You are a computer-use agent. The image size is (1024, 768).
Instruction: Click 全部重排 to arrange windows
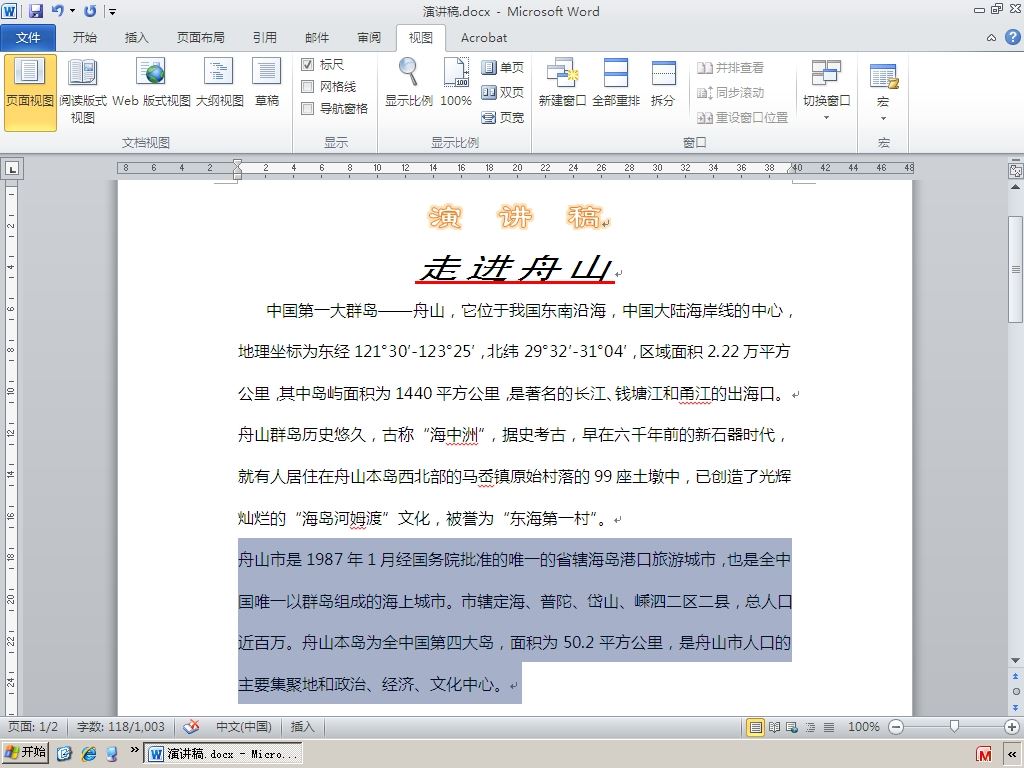click(x=616, y=82)
